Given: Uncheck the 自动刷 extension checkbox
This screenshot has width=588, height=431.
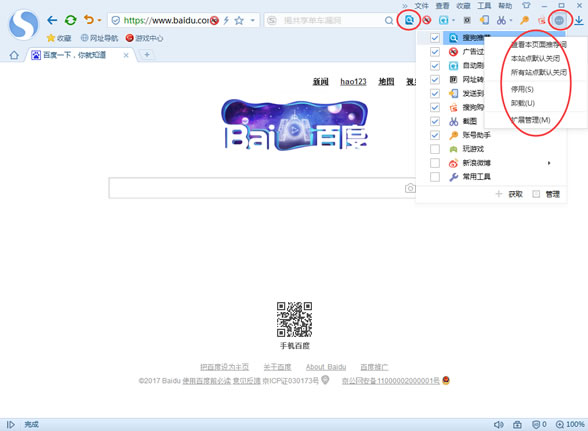Looking at the screenshot, I should [x=435, y=66].
